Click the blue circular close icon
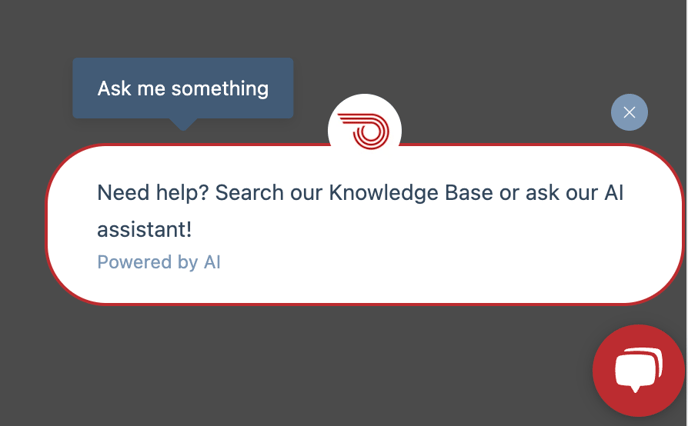 (629, 112)
